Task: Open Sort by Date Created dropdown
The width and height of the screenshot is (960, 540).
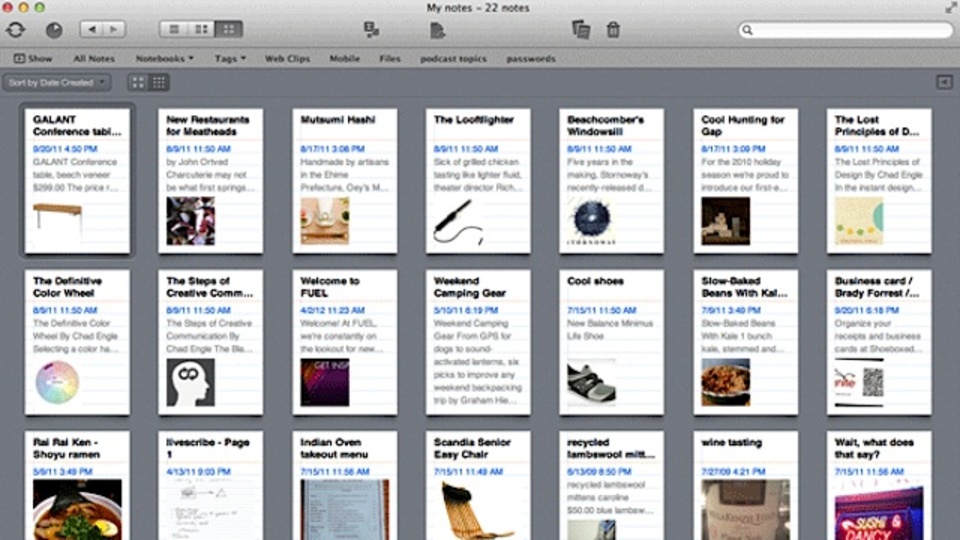Action: click(x=57, y=83)
